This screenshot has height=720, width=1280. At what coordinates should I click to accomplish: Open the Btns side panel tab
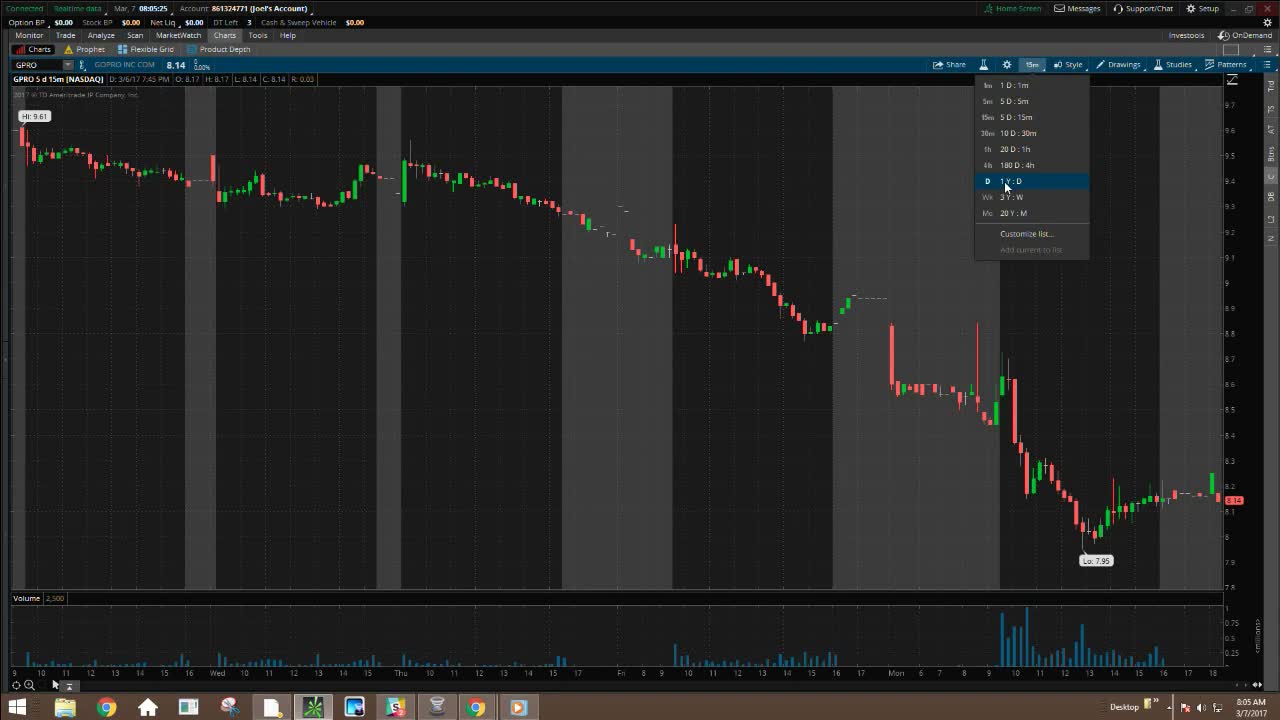pyautogui.click(x=1271, y=154)
